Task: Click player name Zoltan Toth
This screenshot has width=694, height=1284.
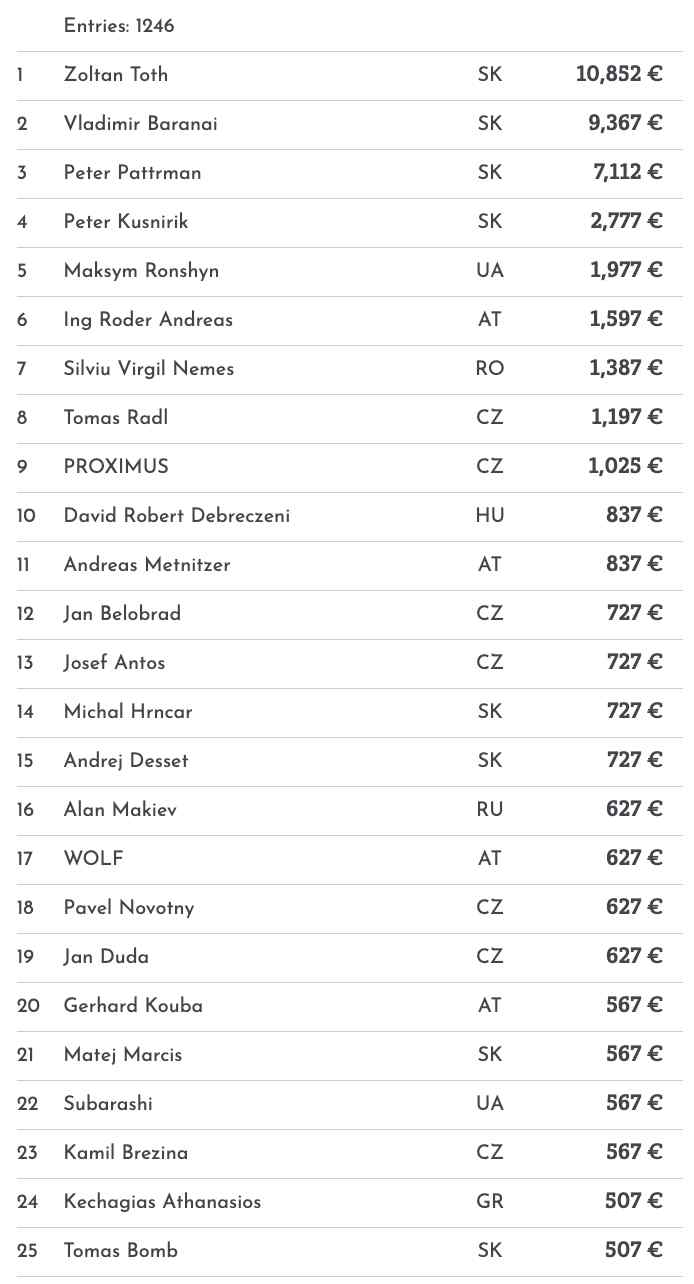Action: coord(116,75)
